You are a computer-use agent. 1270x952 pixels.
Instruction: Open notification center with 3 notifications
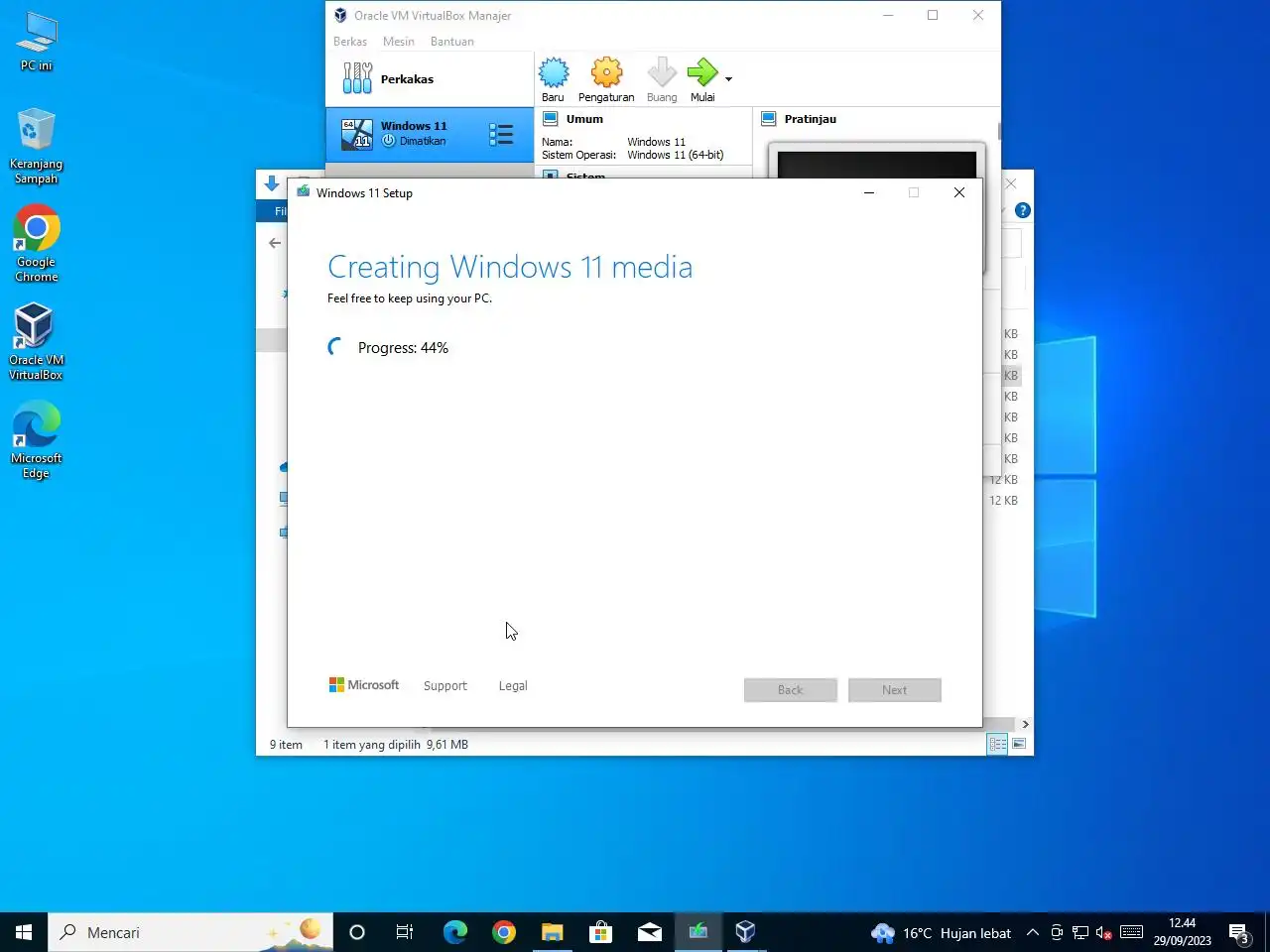[1239, 932]
